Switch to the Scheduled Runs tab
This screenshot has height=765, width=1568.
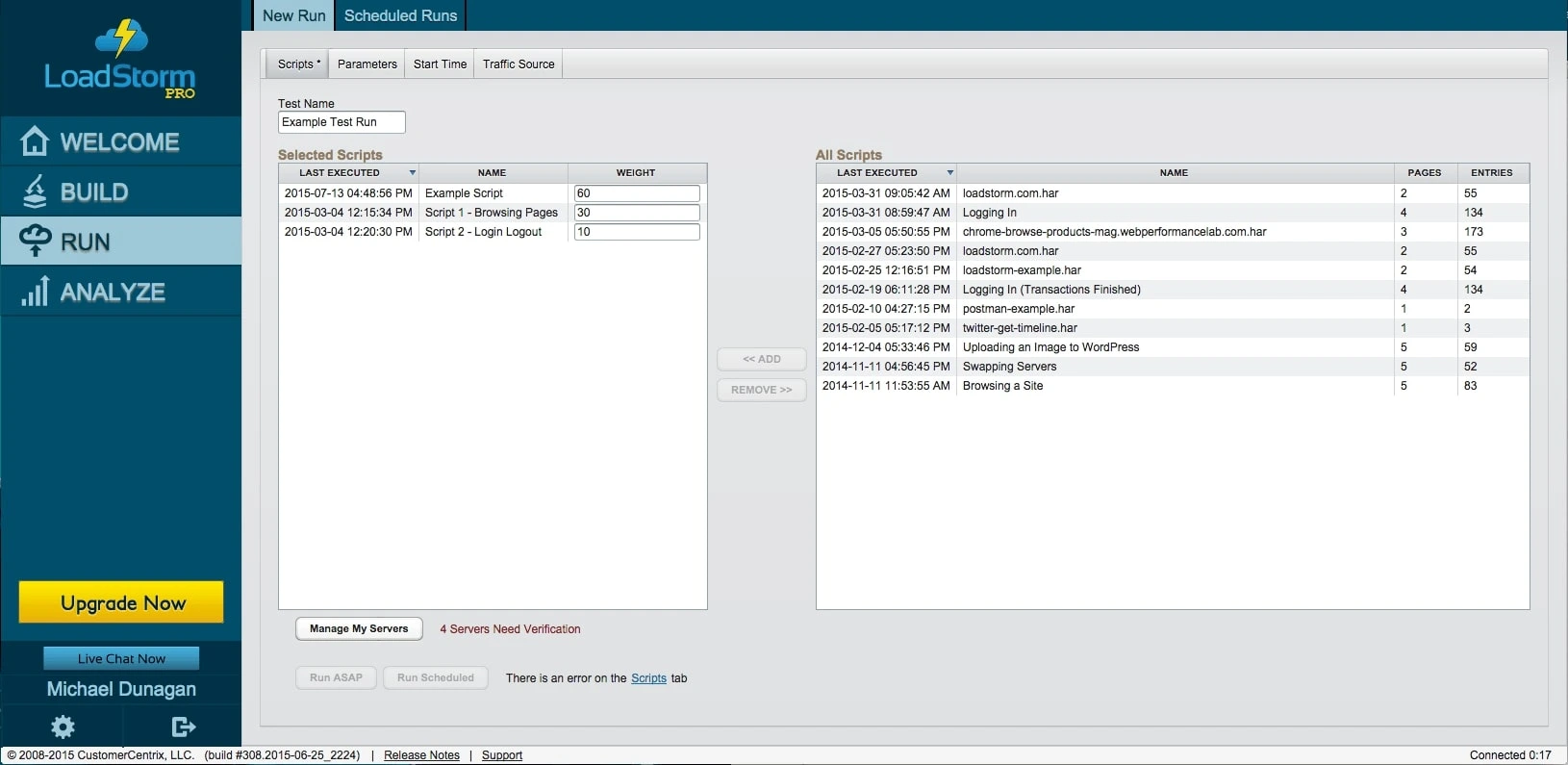[x=400, y=16]
